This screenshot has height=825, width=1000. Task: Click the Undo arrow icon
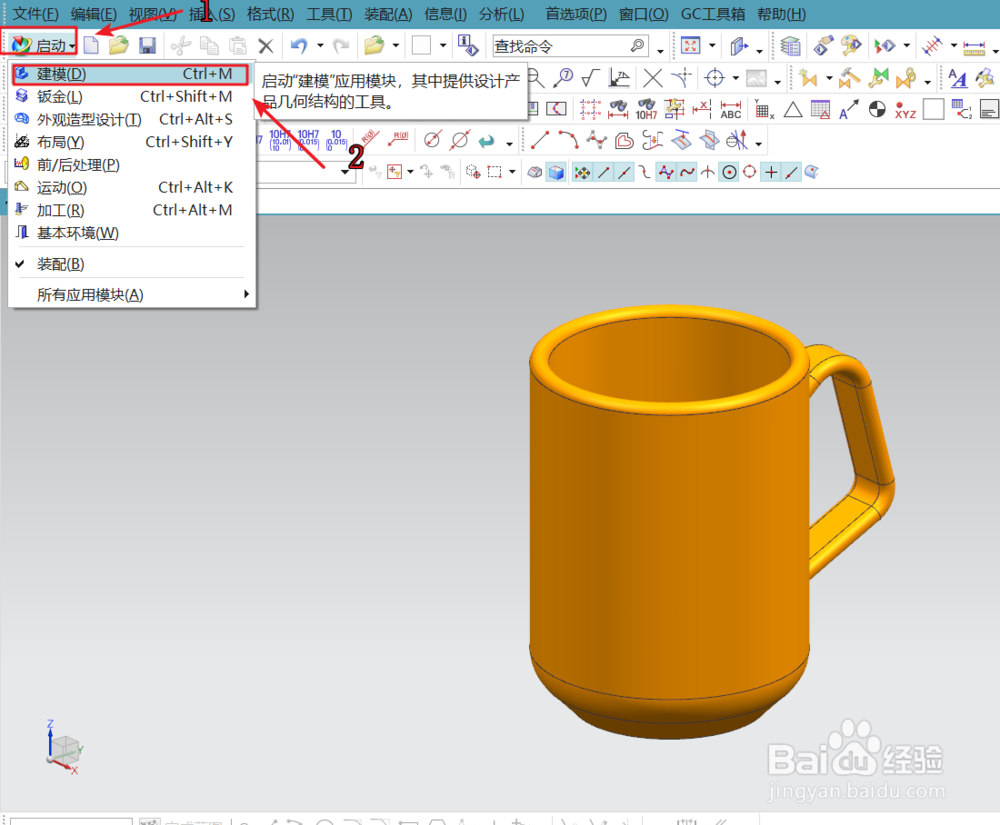point(299,45)
